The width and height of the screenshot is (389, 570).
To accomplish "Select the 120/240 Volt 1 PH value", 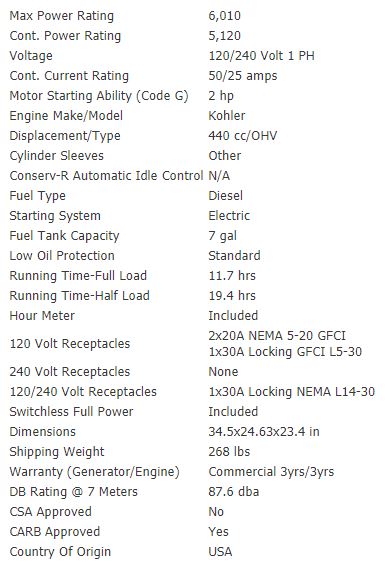I will (x=261, y=56).
